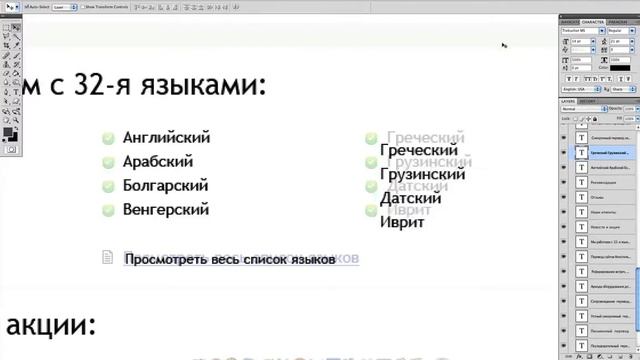Select the Eyedropper tool
640x360 pixels.
(x=16, y=46)
